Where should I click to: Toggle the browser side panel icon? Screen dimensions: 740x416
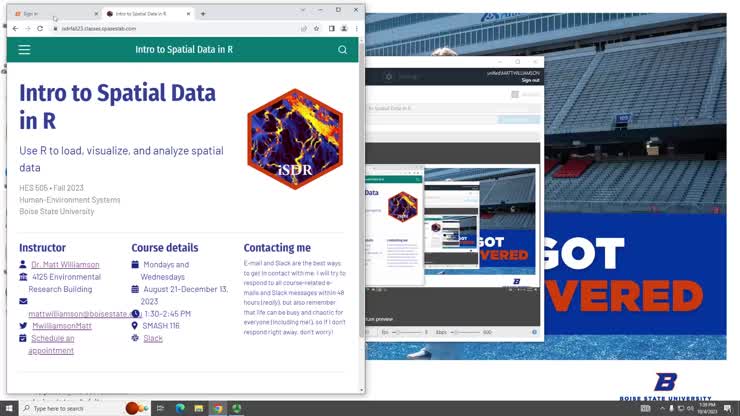pos(331,29)
